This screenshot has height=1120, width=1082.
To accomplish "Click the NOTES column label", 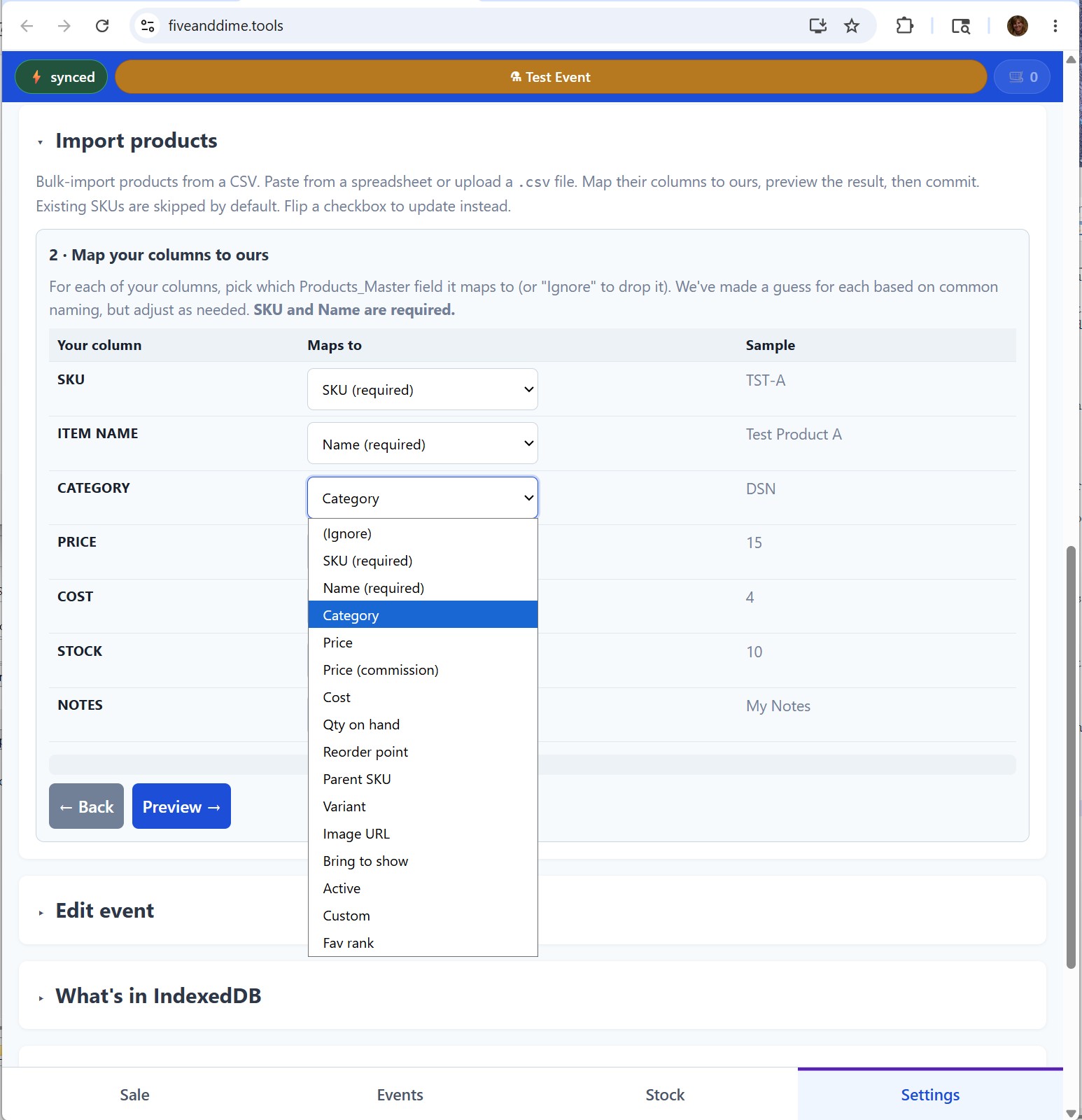I will point(80,705).
